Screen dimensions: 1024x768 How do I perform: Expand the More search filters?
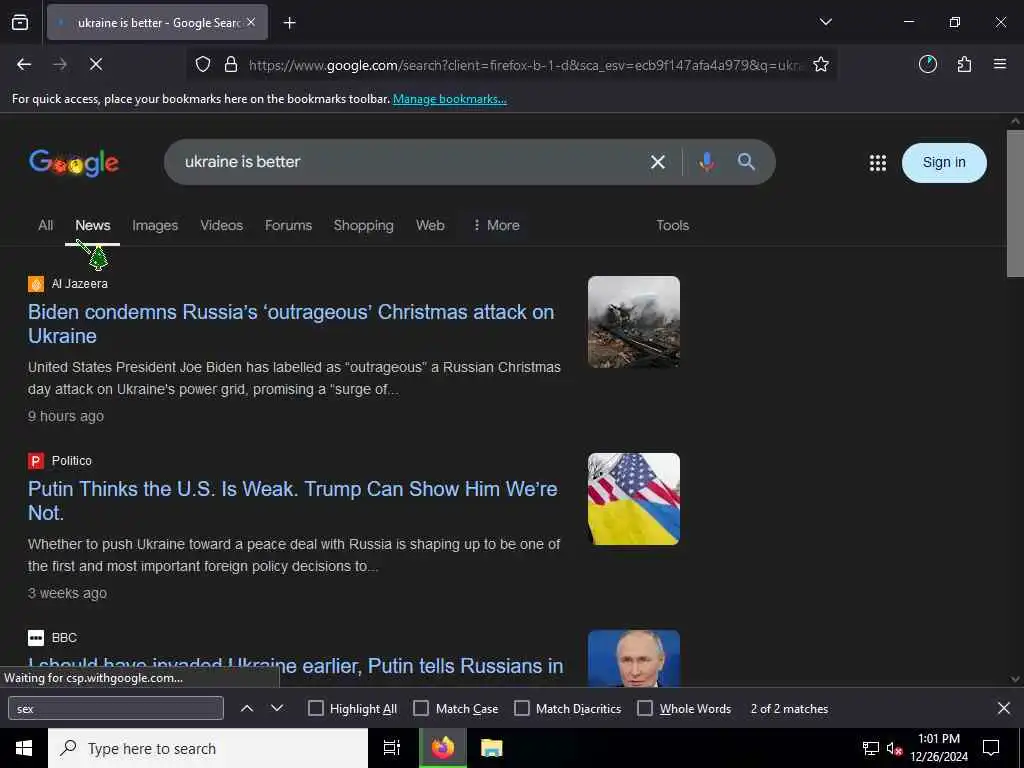coord(496,225)
